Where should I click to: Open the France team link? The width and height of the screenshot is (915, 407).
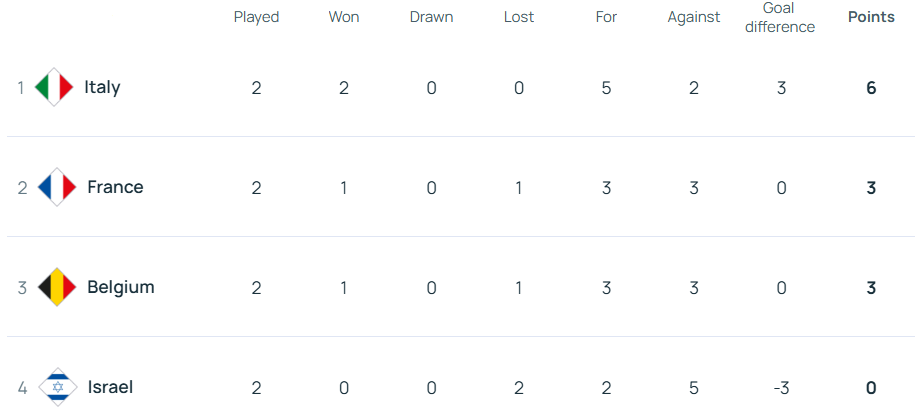coord(115,187)
